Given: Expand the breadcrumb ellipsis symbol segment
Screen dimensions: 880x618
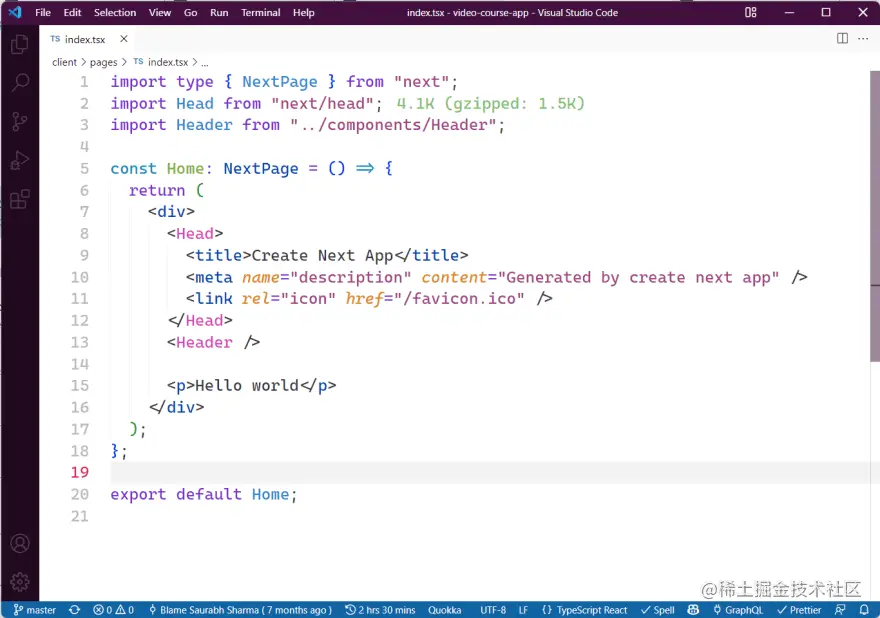Looking at the screenshot, I should [205, 62].
